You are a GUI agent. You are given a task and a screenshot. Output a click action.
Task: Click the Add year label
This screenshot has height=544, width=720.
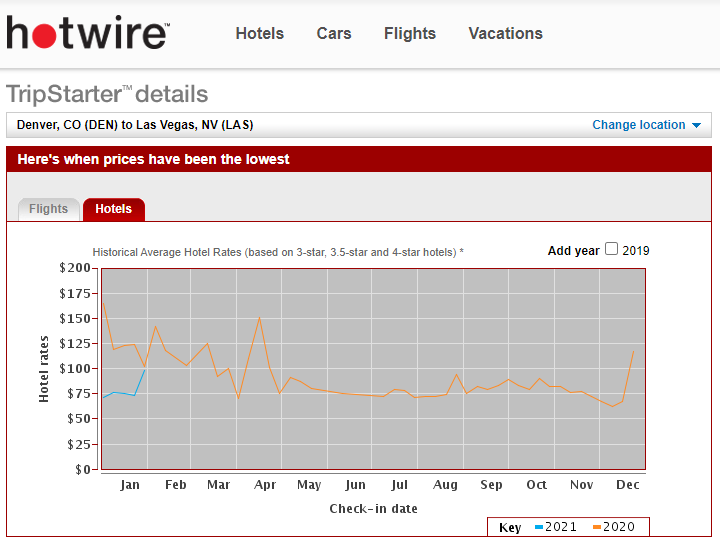[x=574, y=251]
